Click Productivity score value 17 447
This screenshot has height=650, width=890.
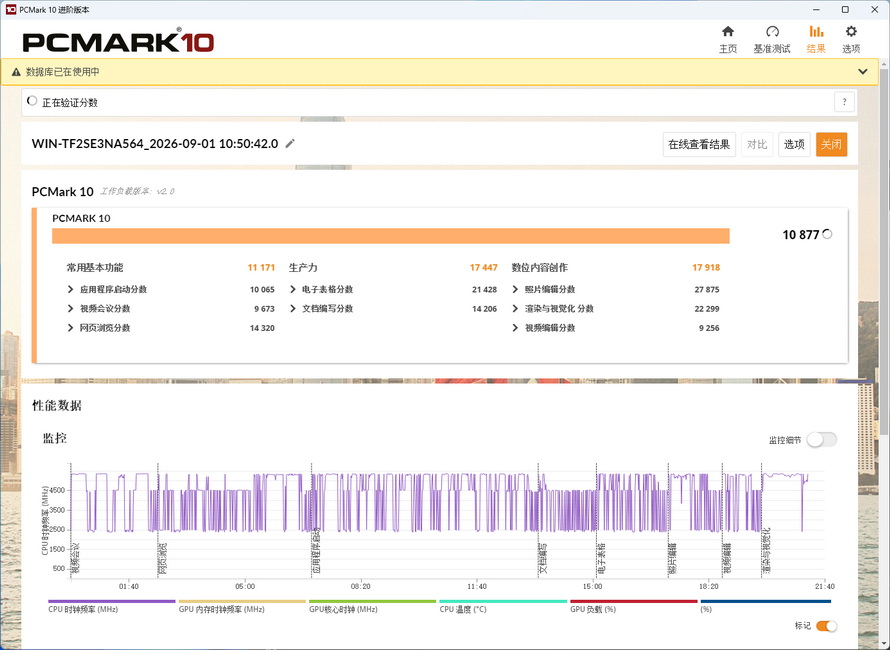point(484,267)
